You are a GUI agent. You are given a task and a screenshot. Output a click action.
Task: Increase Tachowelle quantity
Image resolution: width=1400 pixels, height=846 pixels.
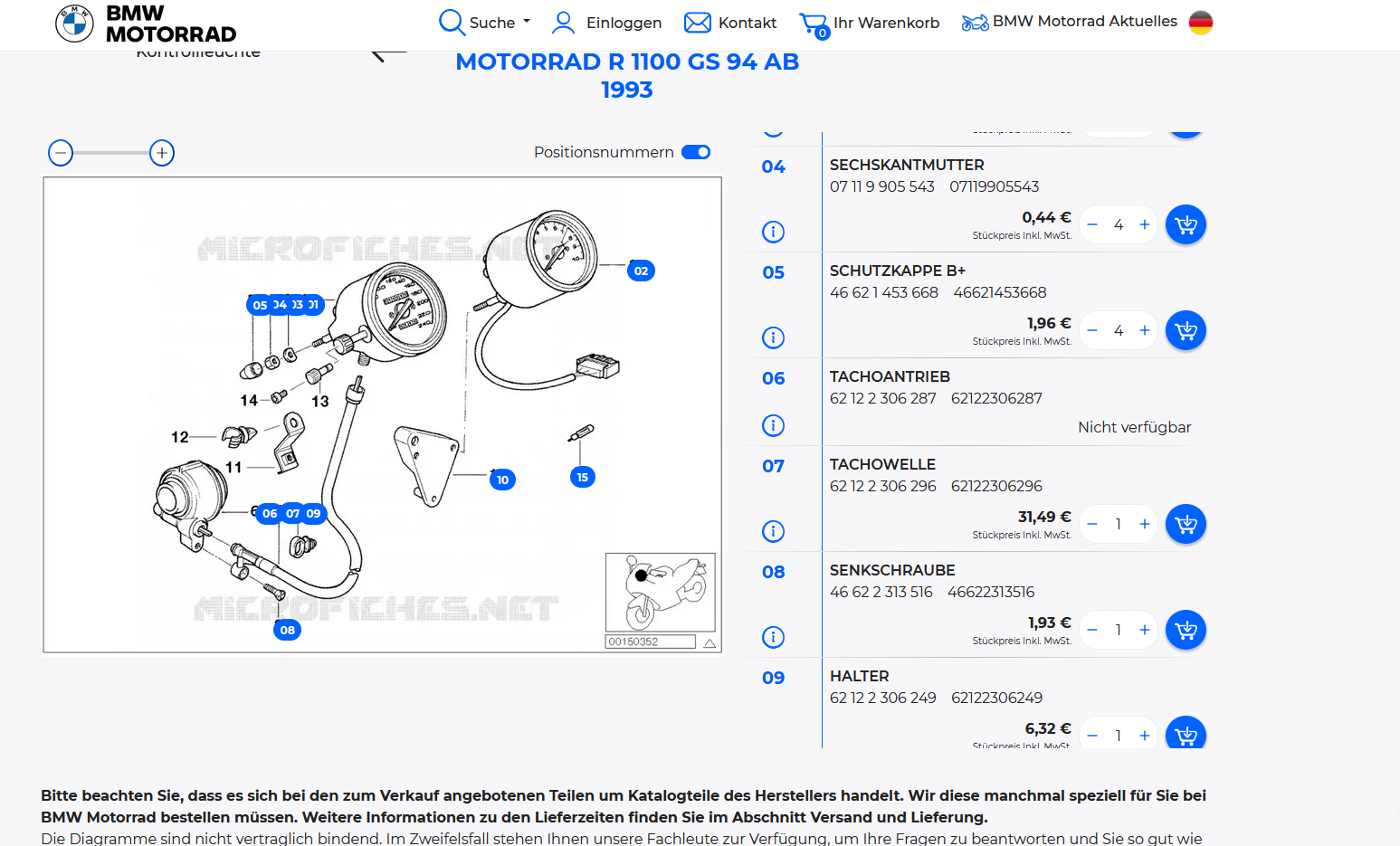[1145, 524]
